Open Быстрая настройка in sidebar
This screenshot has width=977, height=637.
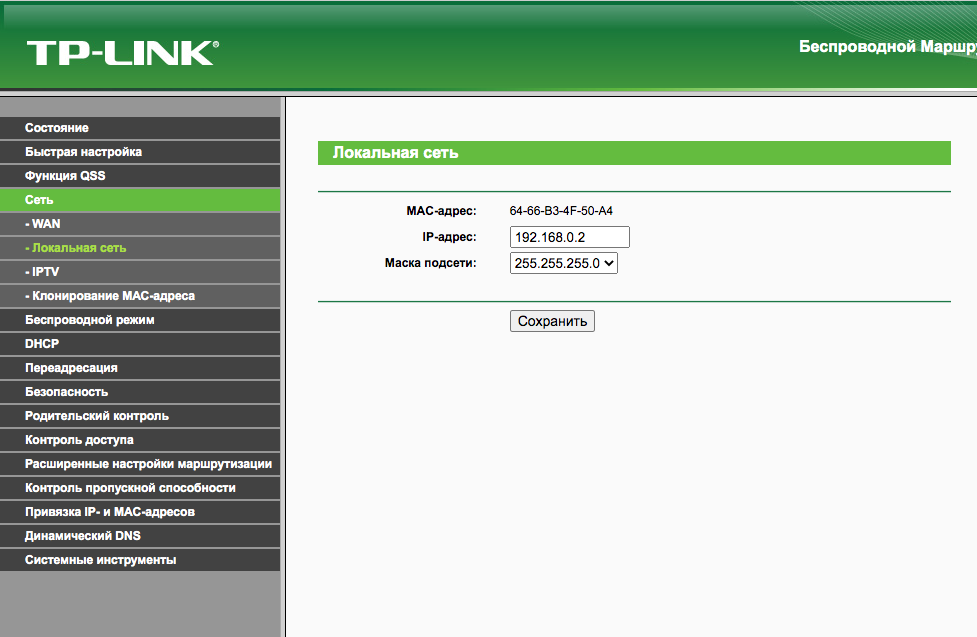click(x=140, y=151)
